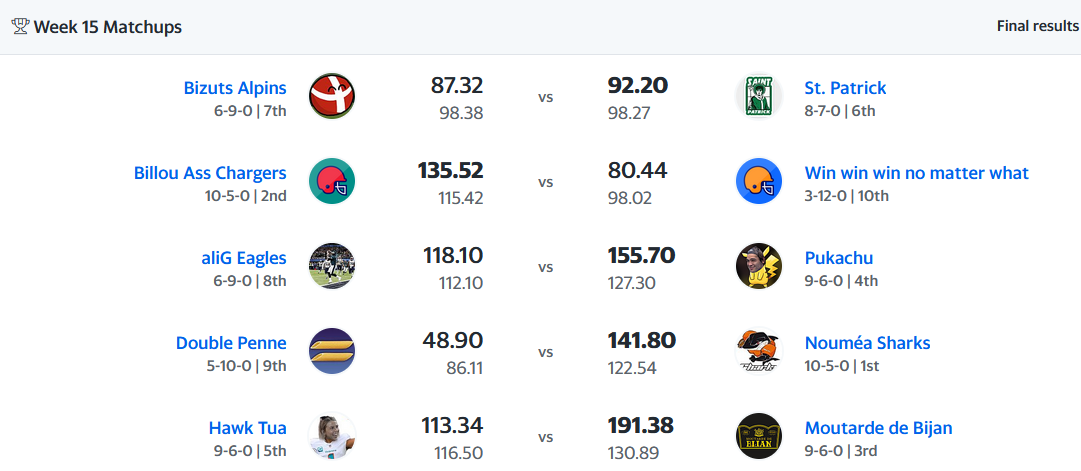The height and width of the screenshot is (471, 1081).
Task: Click the Bizuts Alpins red team logo
Action: pos(332,96)
